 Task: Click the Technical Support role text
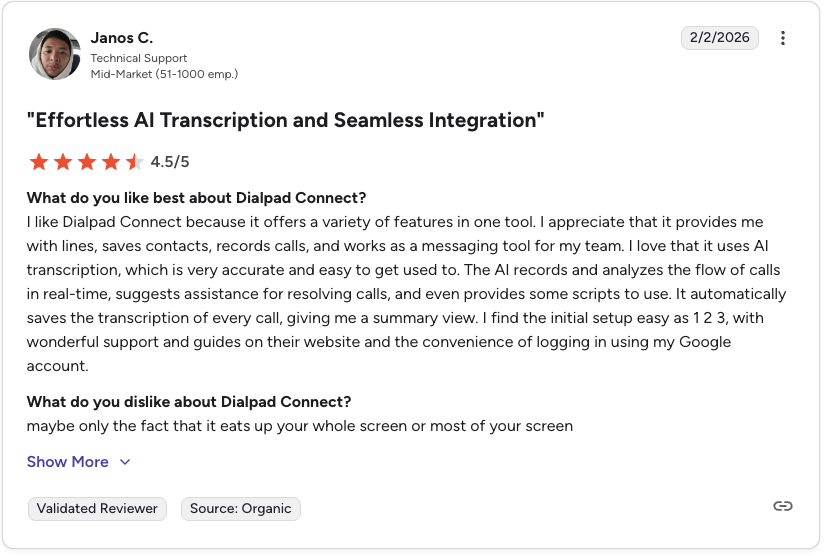coord(138,58)
